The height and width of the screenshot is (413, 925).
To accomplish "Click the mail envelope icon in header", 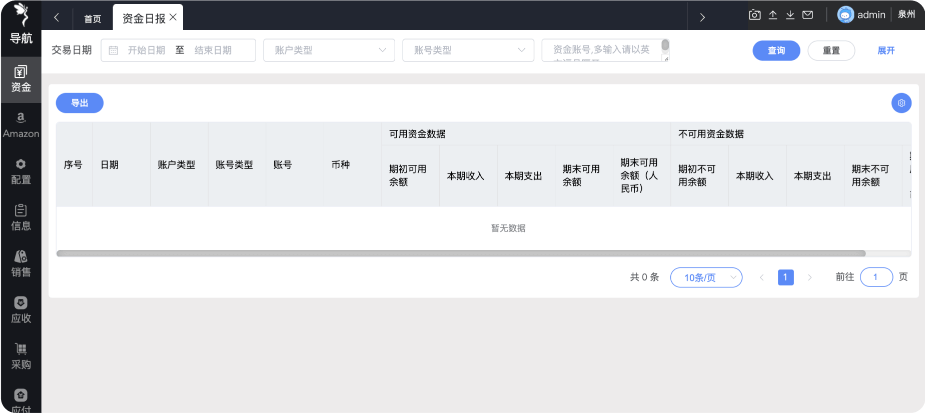I will click(807, 15).
